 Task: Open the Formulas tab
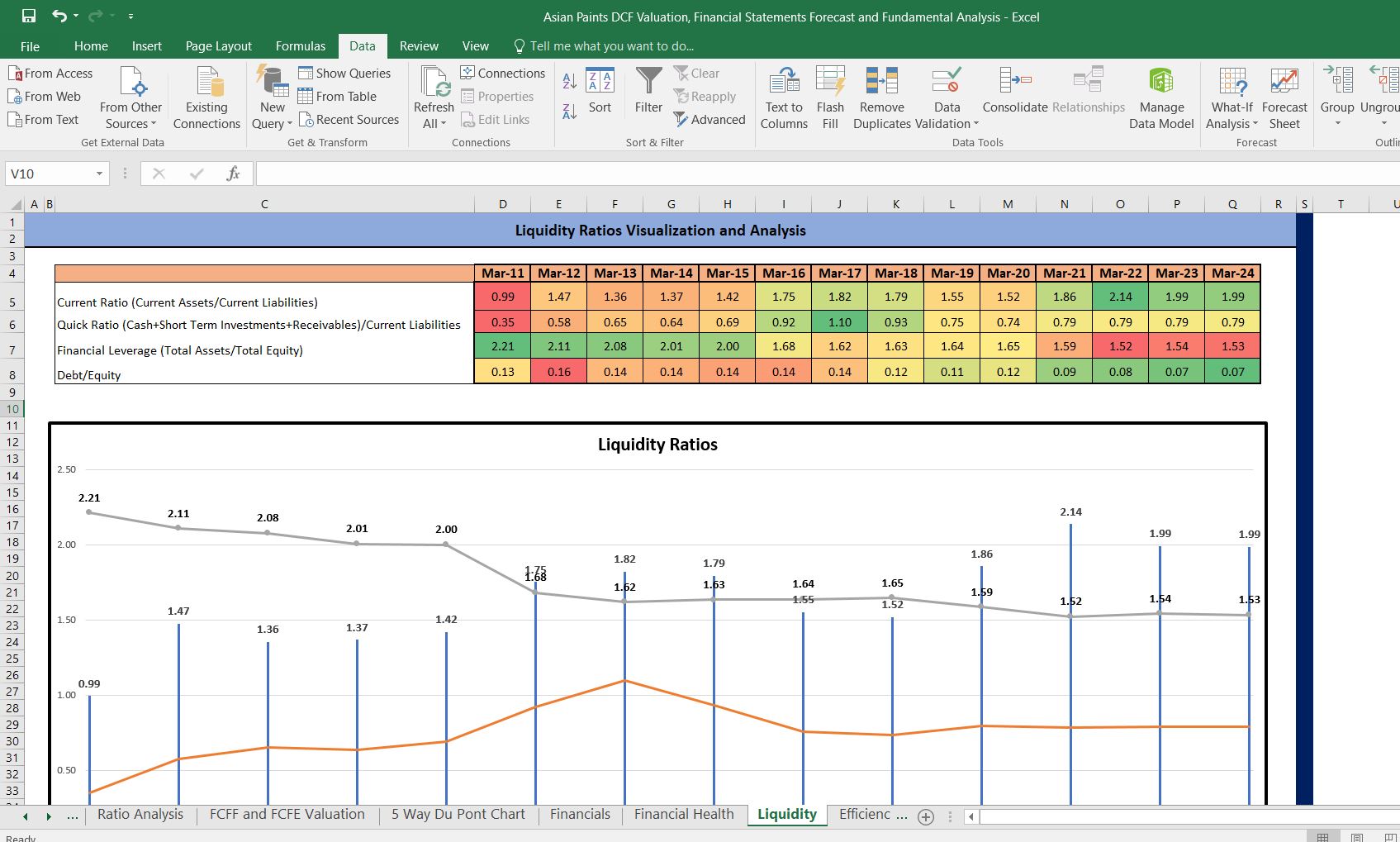[x=301, y=46]
